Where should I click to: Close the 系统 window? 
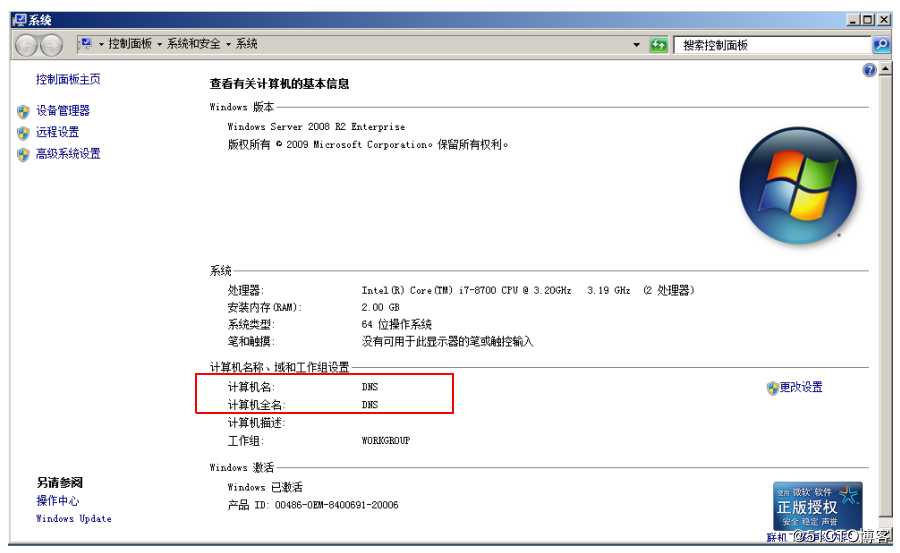tap(884, 20)
